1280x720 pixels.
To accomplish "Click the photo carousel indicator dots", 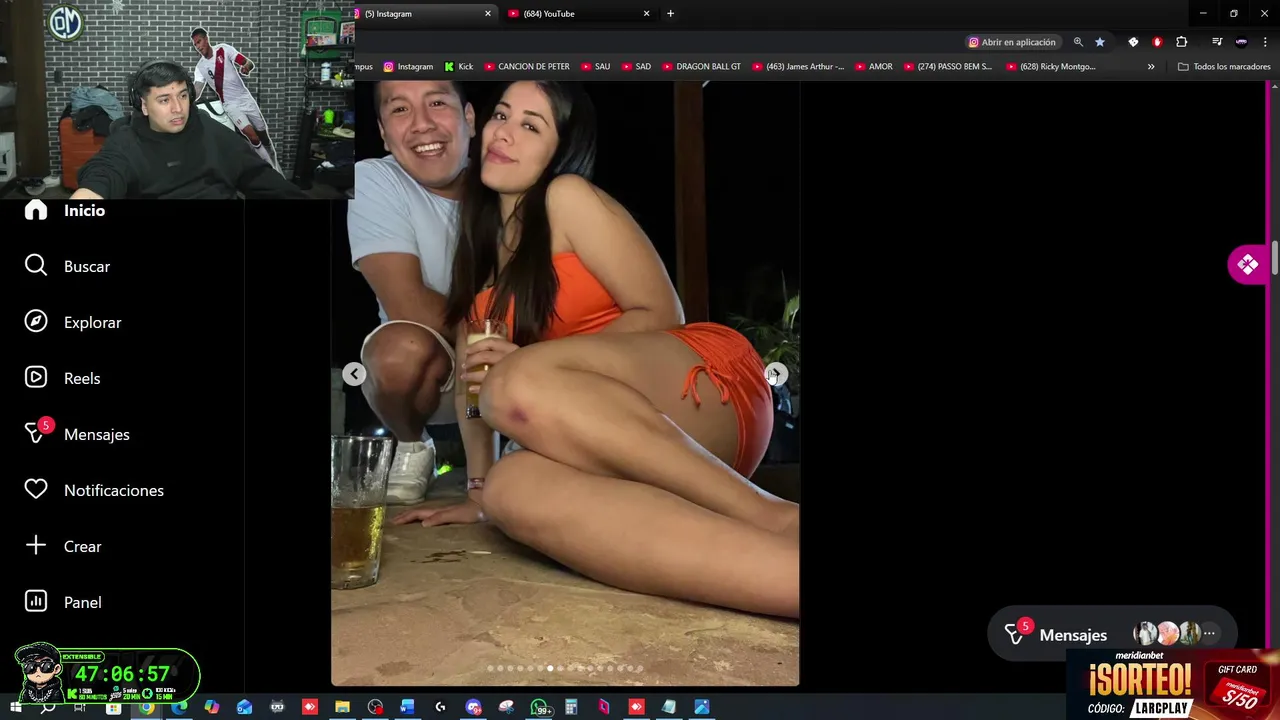I will pyautogui.click(x=565, y=668).
